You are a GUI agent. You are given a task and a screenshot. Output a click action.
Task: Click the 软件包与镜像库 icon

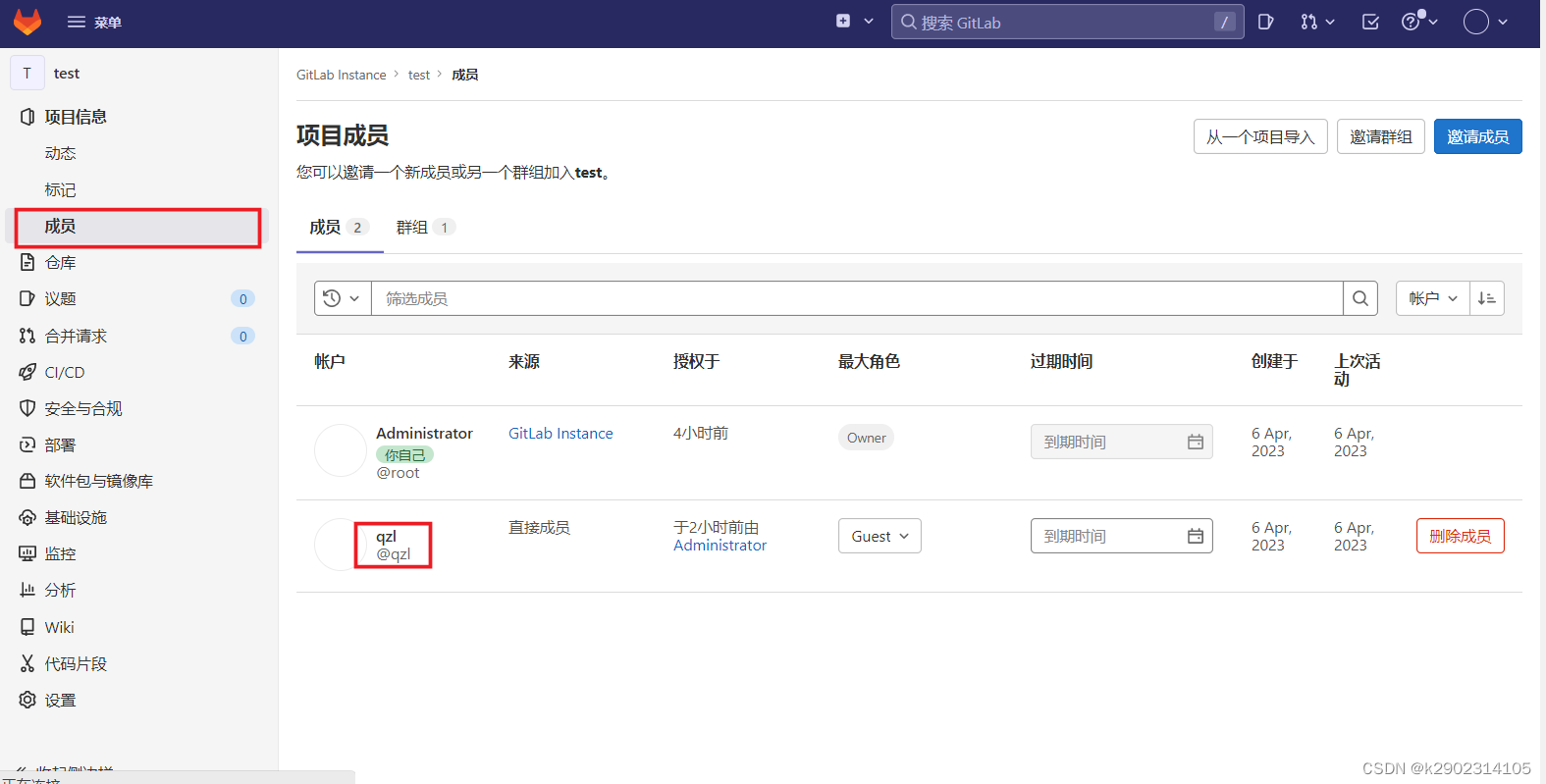27,481
